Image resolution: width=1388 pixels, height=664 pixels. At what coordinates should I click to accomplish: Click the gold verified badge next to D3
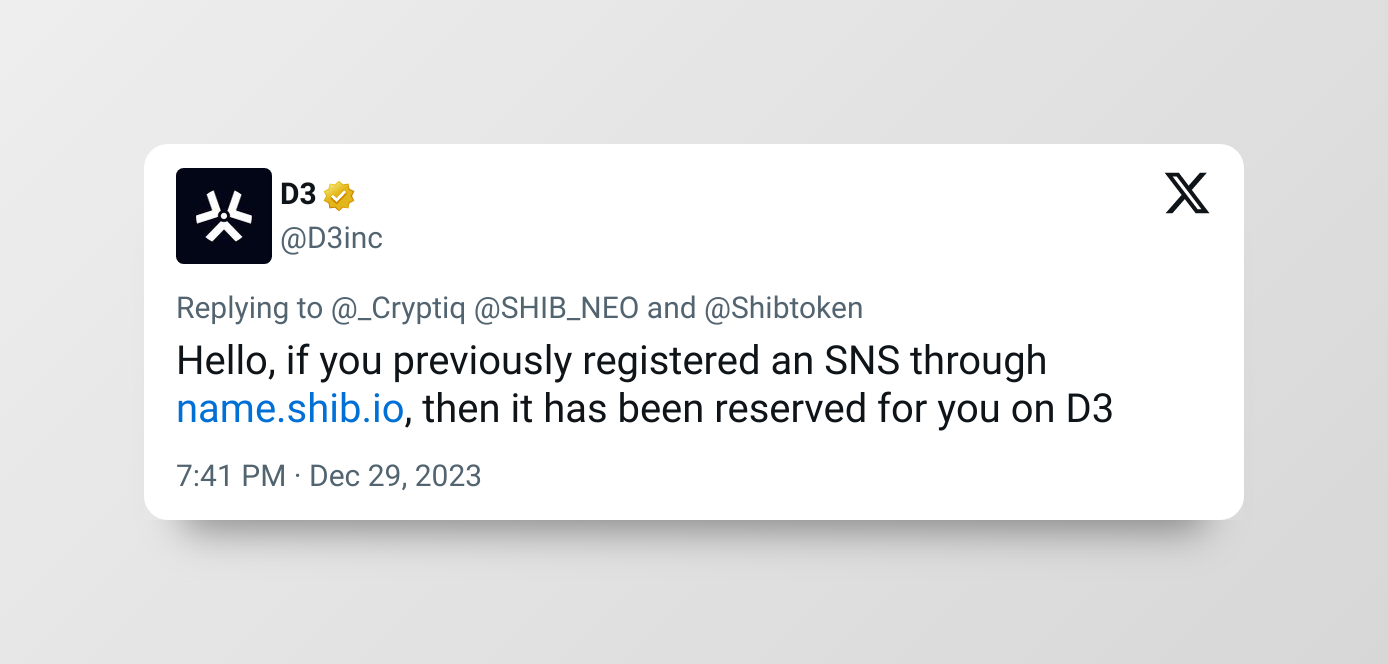click(x=339, y=196)
